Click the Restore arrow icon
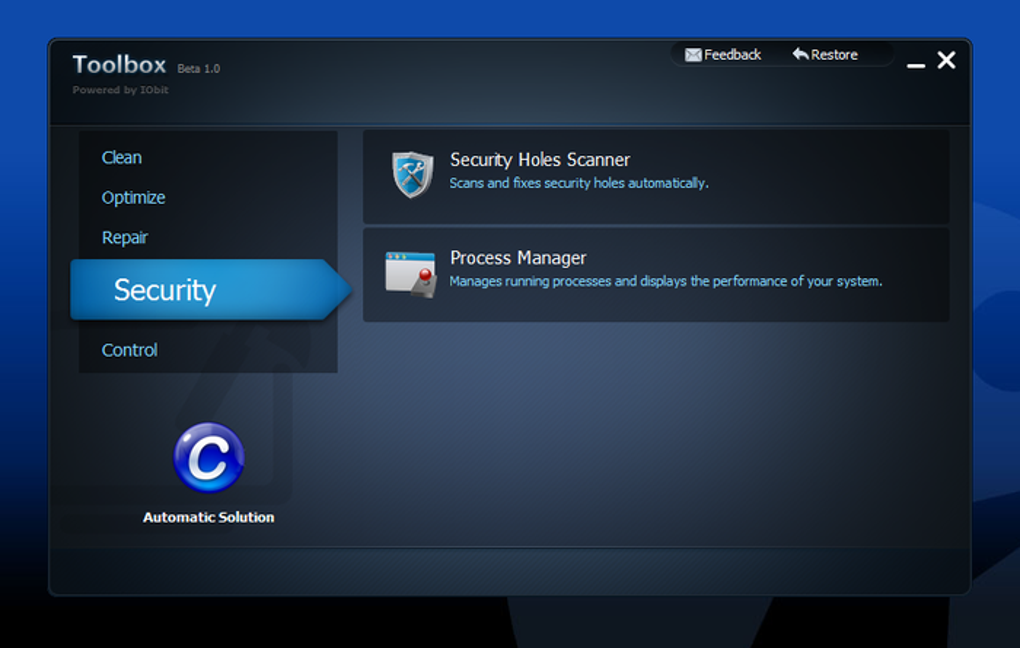1020x648 pixels. (x=800, y=54)
